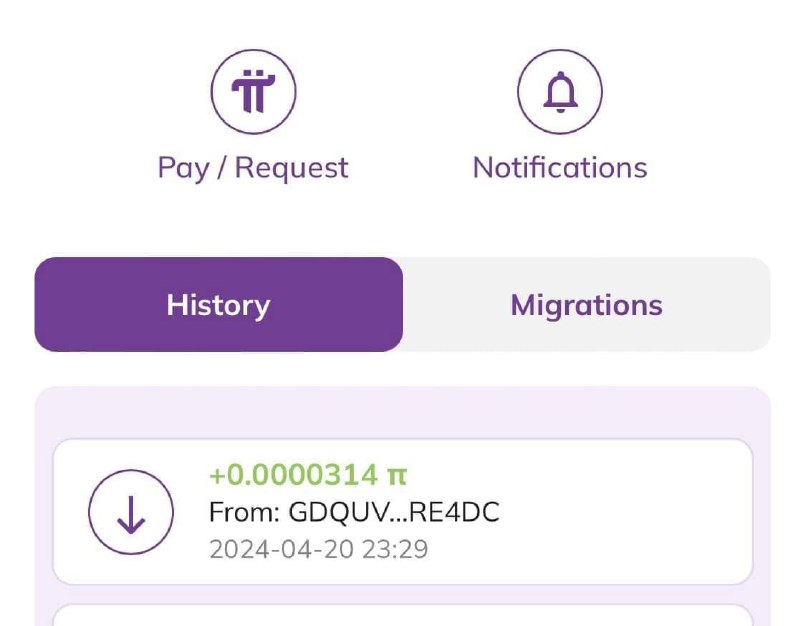This screenshot has width=800, height=626.
Task: Tap the blank area right of the sender address
Action: [x=620, y=512]
